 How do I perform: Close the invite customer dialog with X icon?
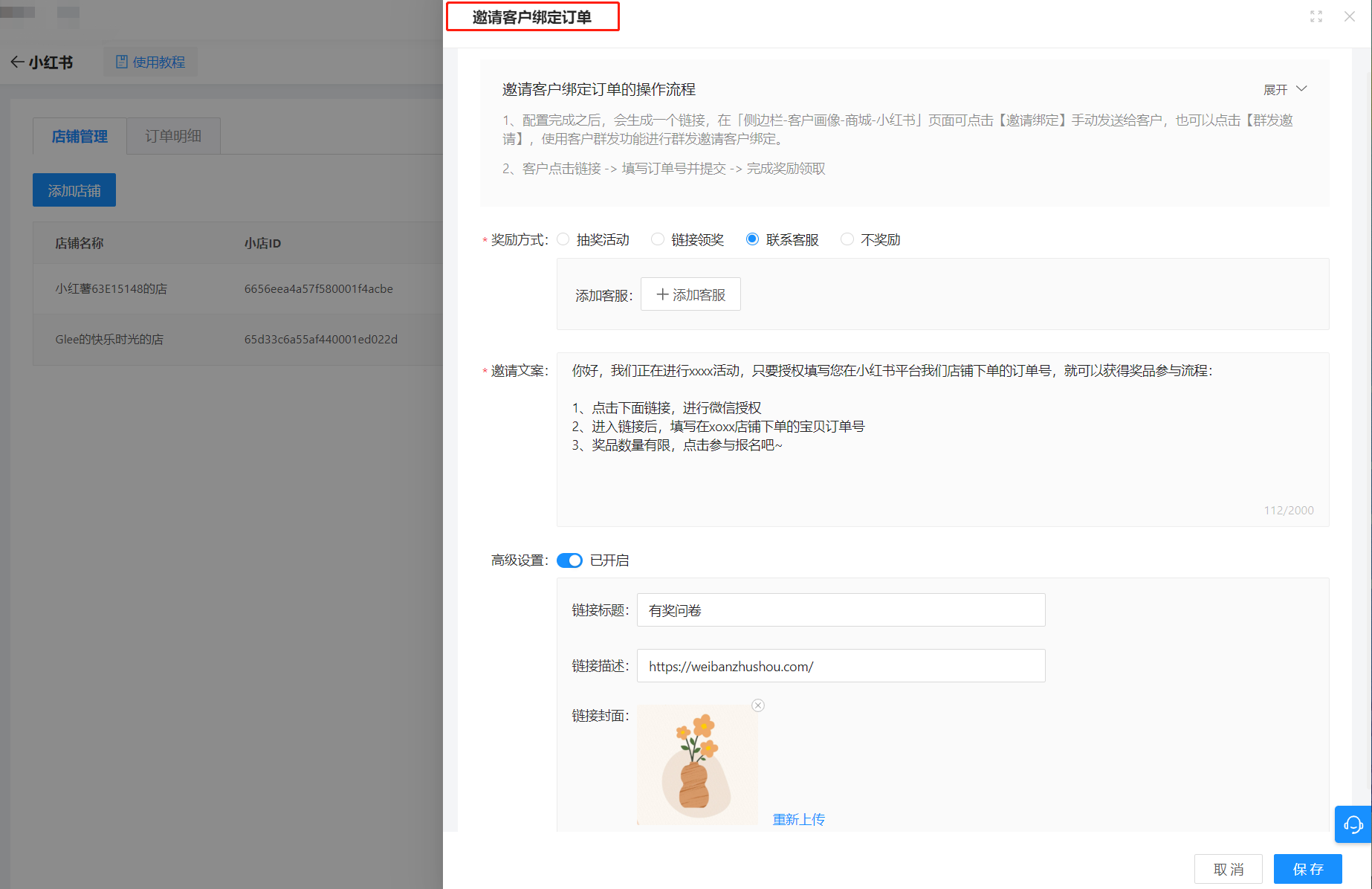point(1349,16)
